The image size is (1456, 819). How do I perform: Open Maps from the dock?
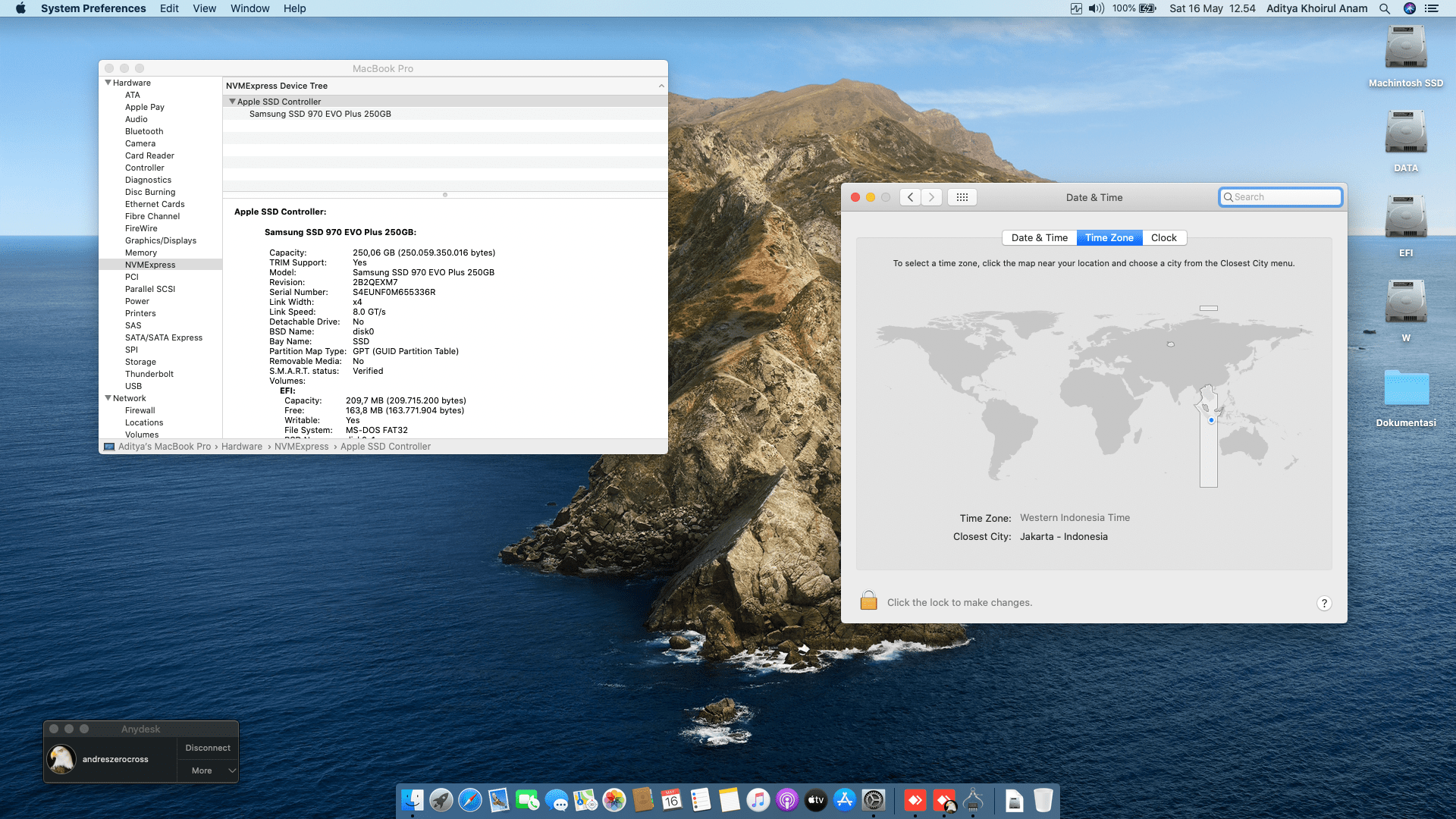pos(585,800)
